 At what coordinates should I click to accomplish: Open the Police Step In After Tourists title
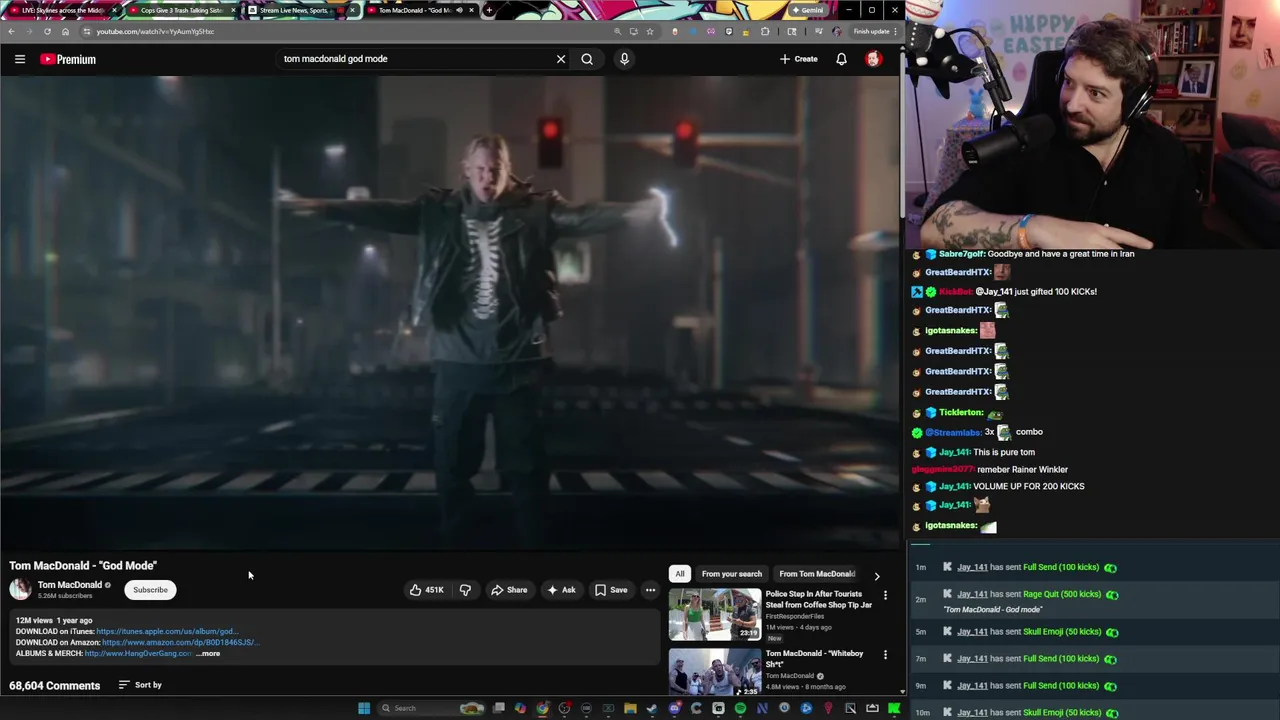coord(818,599)
